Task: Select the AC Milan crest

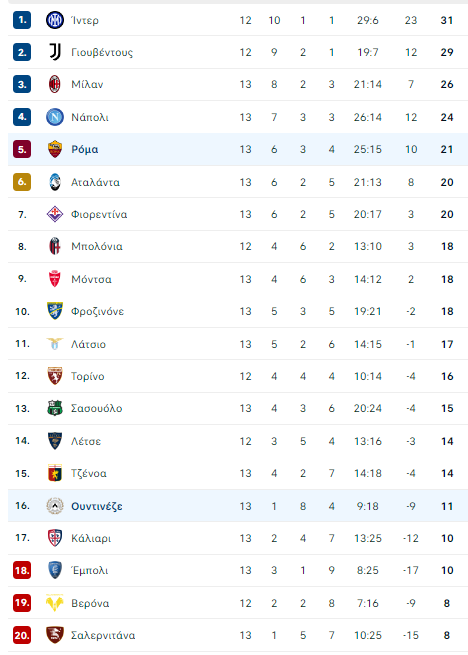Action: [55, 84]
